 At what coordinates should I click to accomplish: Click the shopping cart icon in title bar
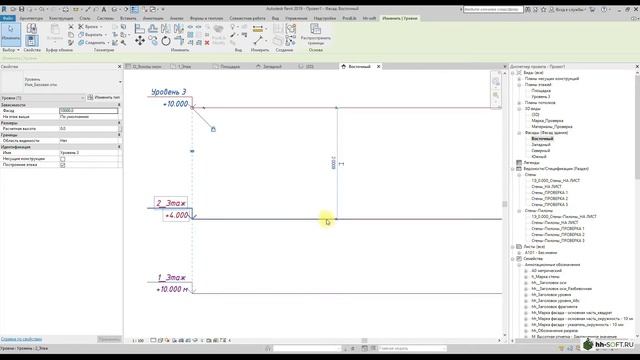click(x=592, y=9)
